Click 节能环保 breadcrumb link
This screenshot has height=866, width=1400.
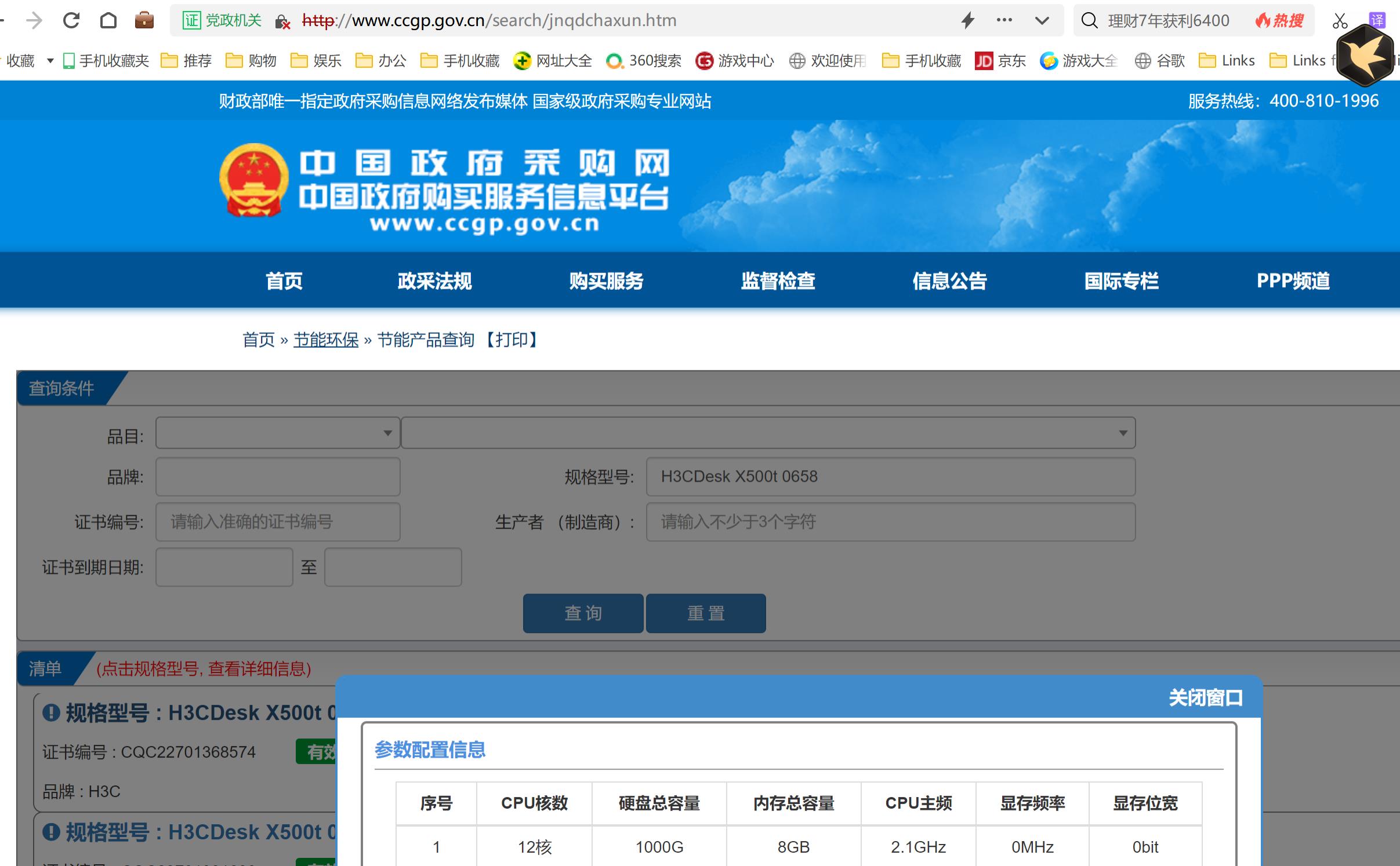point(326,340)
